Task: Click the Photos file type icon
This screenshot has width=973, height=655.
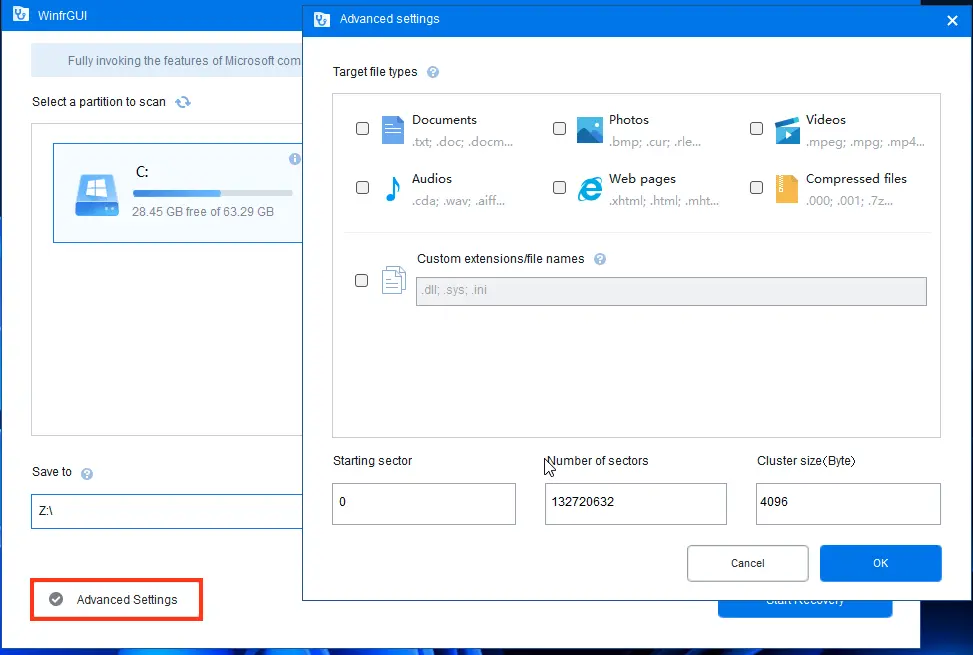Action: [590, 130]
